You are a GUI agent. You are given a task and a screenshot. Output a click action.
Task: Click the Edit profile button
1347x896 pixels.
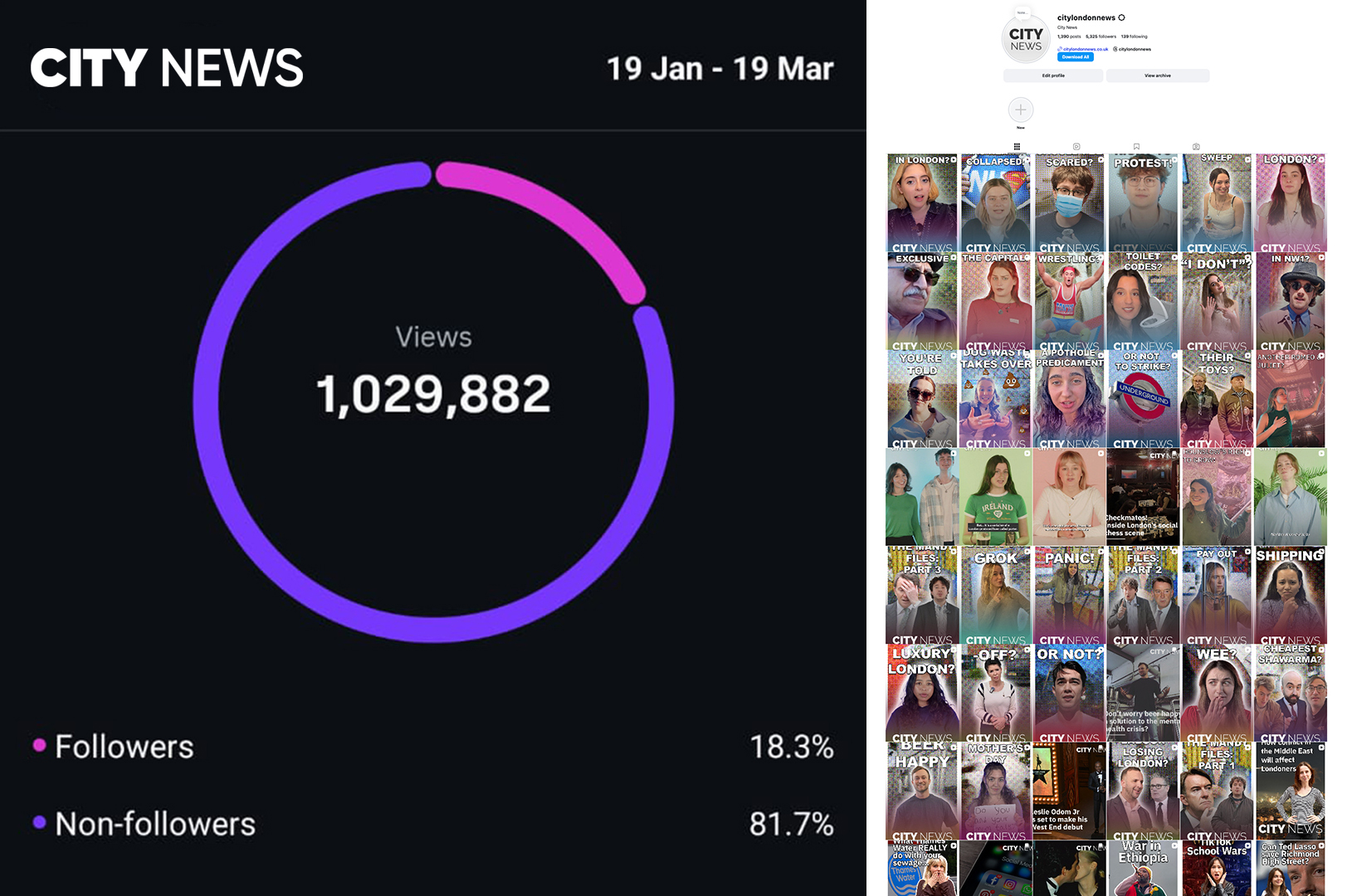pyautogui.click(x=1052, y=75)
